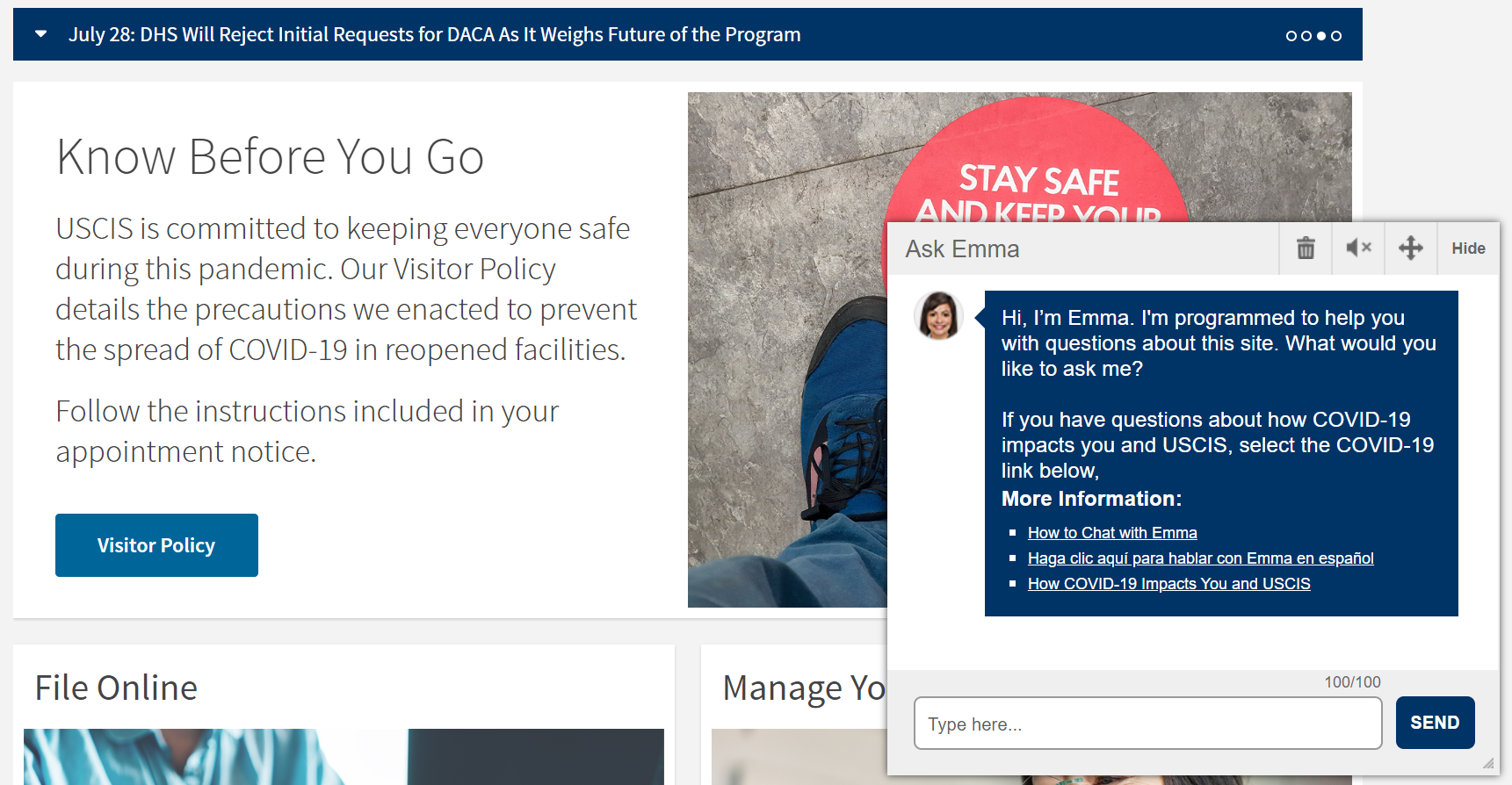Click the move chat window arrows icon
The height and width of the screenshot is (785, 1512).
pos(1411,248)
